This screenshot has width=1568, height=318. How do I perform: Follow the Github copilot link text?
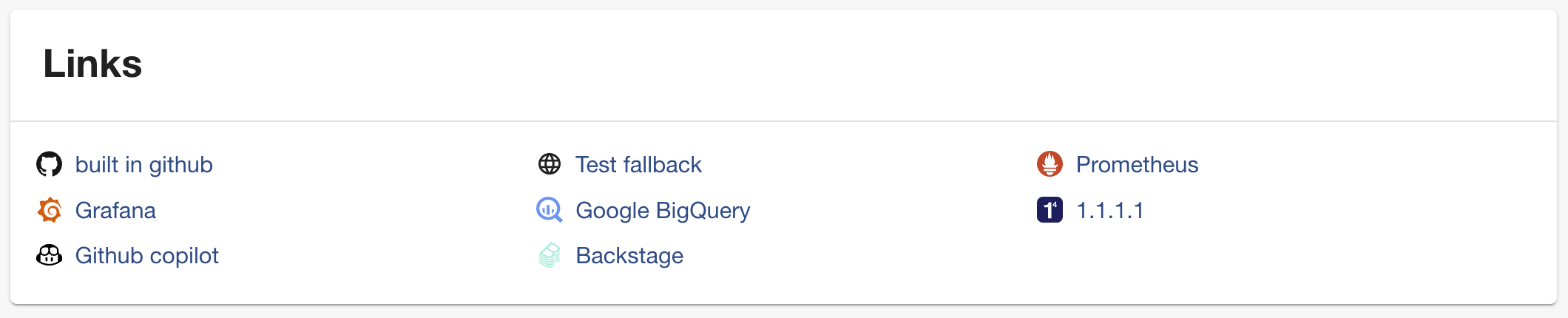pos(147,255)
